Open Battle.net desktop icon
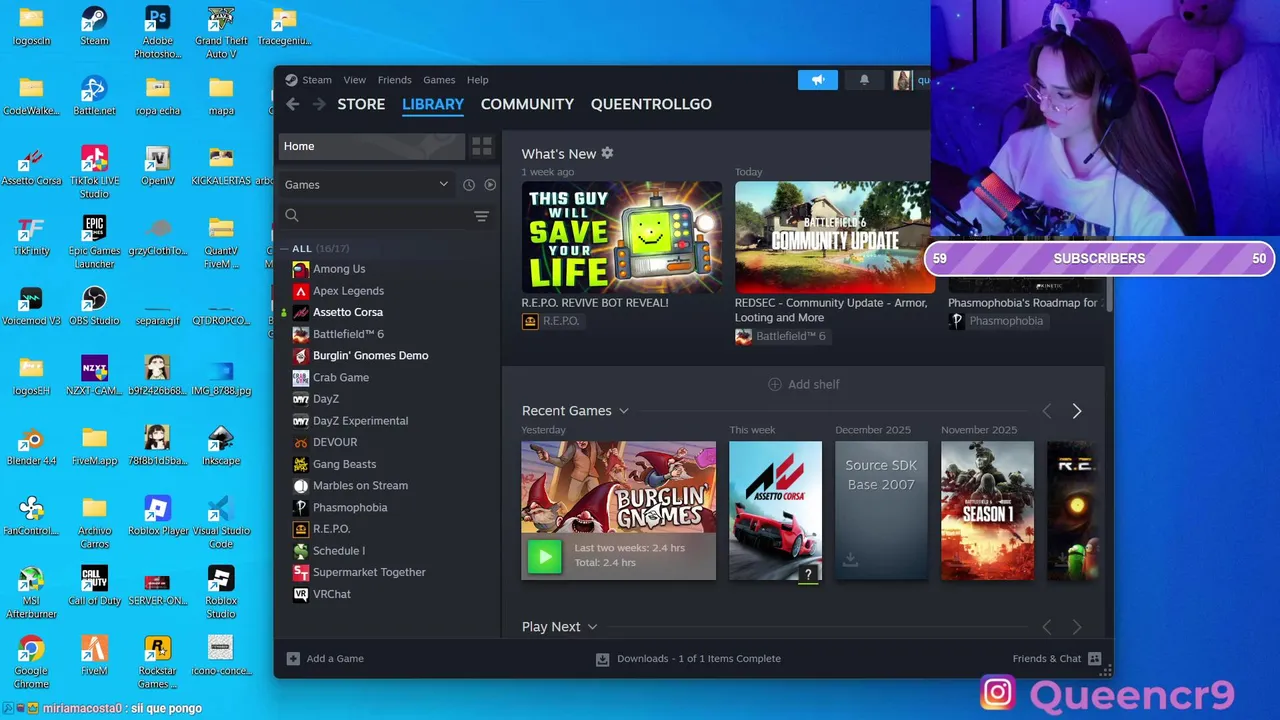 pos(94,96)
